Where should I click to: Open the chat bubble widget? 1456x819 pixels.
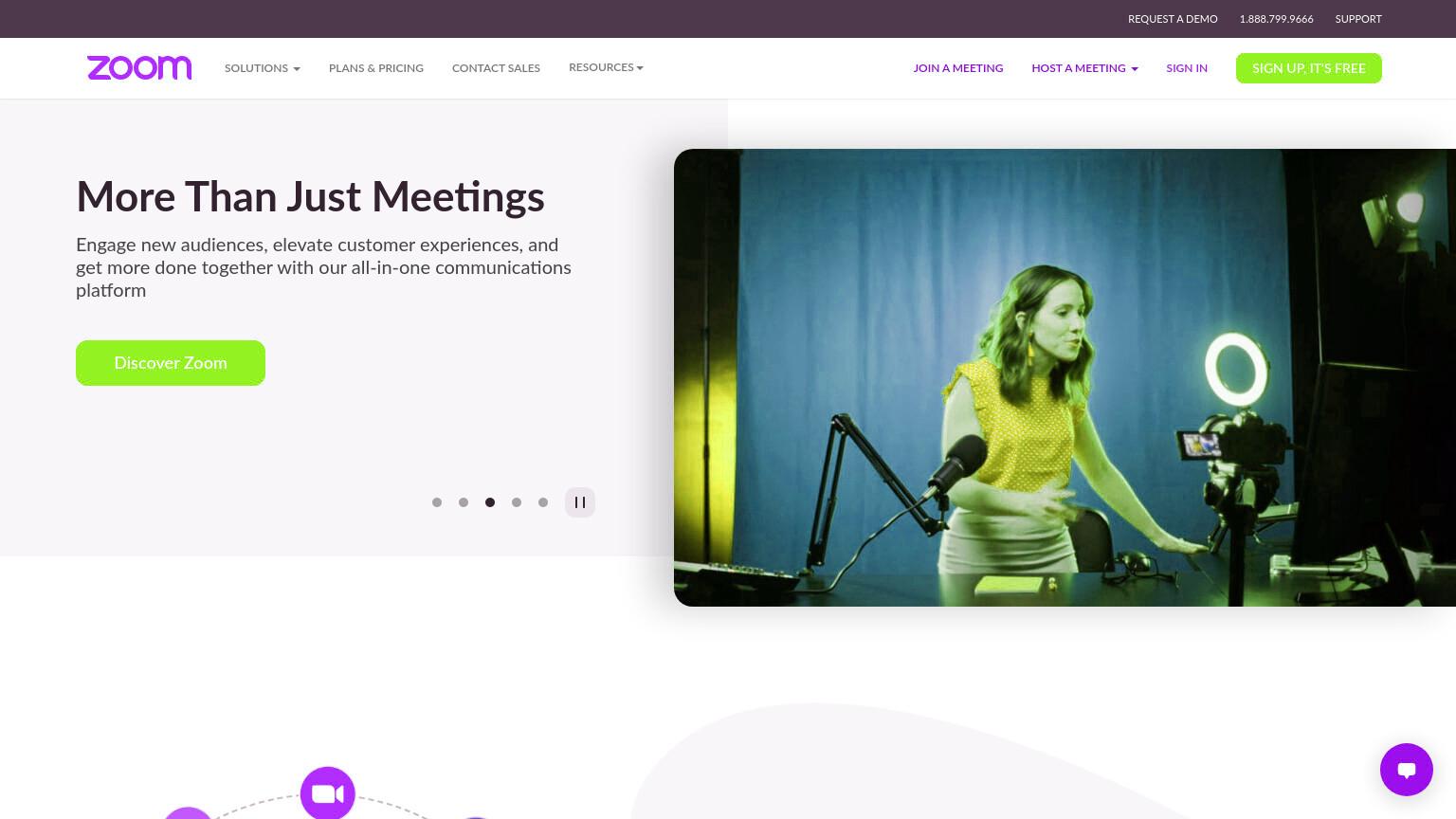point(1407,770)
